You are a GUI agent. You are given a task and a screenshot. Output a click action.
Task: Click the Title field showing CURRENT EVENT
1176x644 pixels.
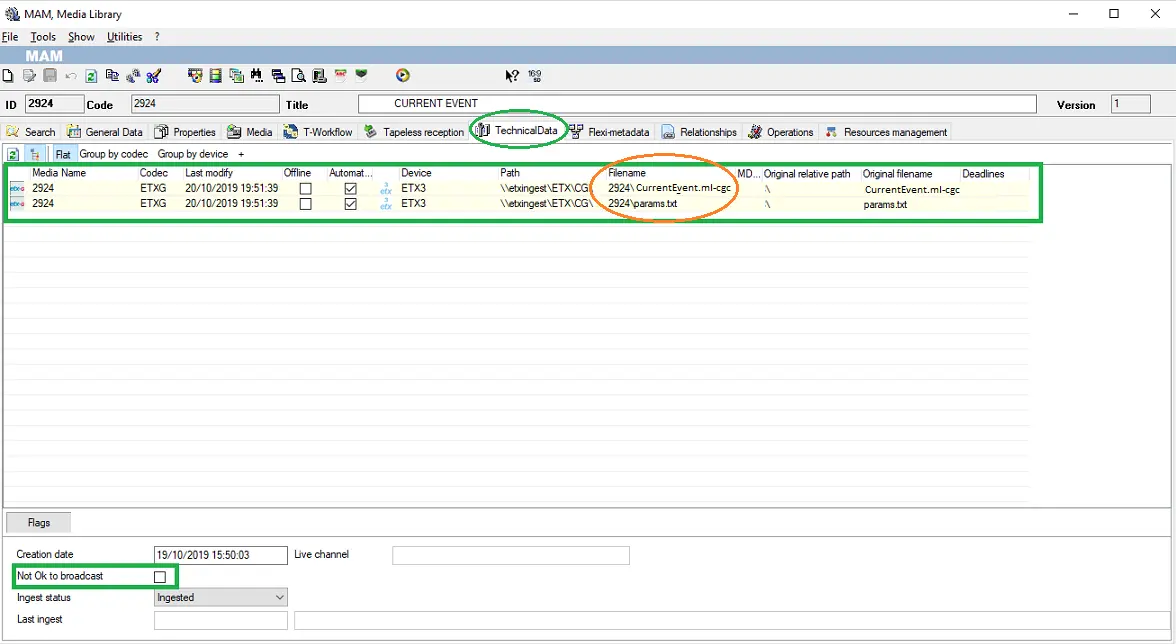[x=696, y=104]
